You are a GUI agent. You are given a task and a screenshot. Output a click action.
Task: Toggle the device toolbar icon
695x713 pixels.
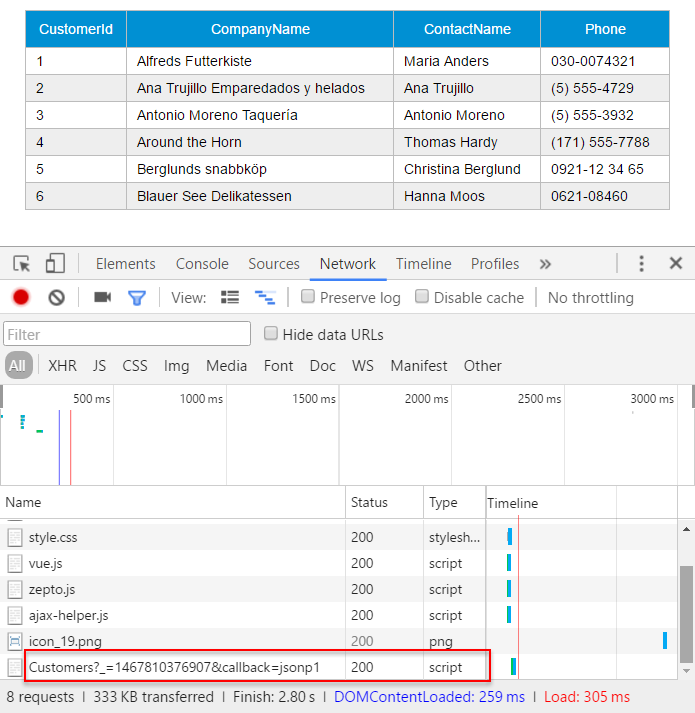coord(55,263)
